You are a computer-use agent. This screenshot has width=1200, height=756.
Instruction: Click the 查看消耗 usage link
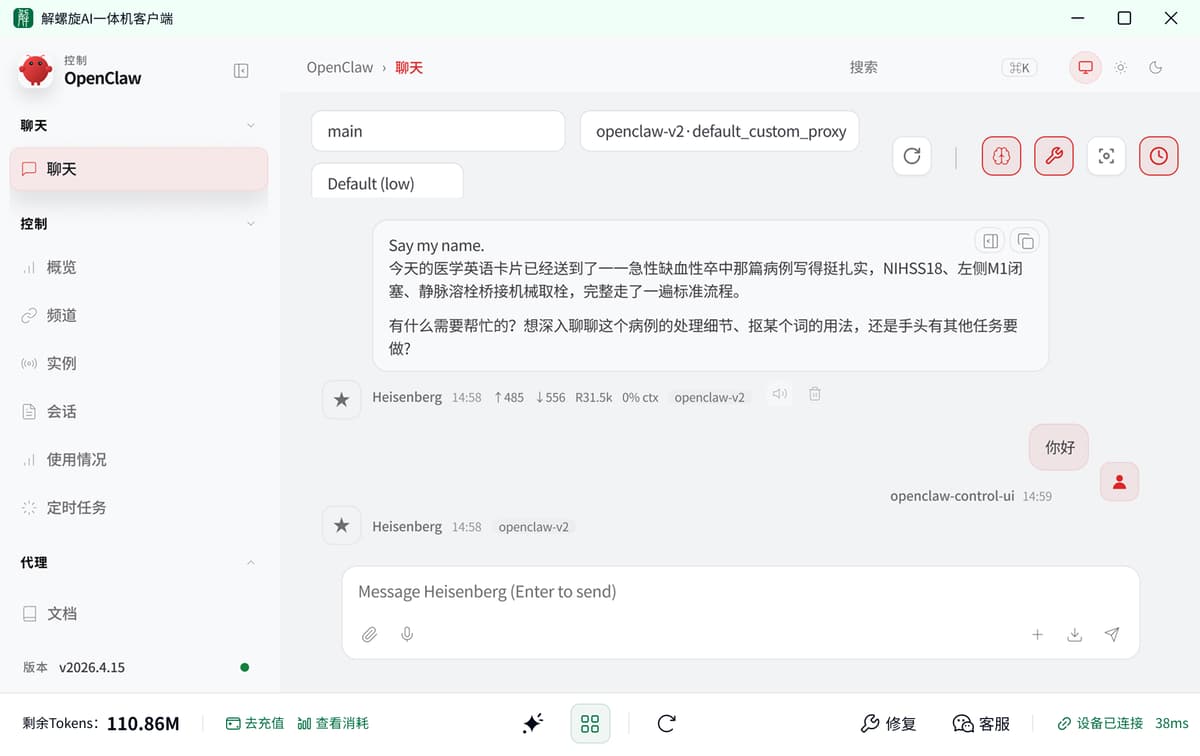click(x=333, y=723)
